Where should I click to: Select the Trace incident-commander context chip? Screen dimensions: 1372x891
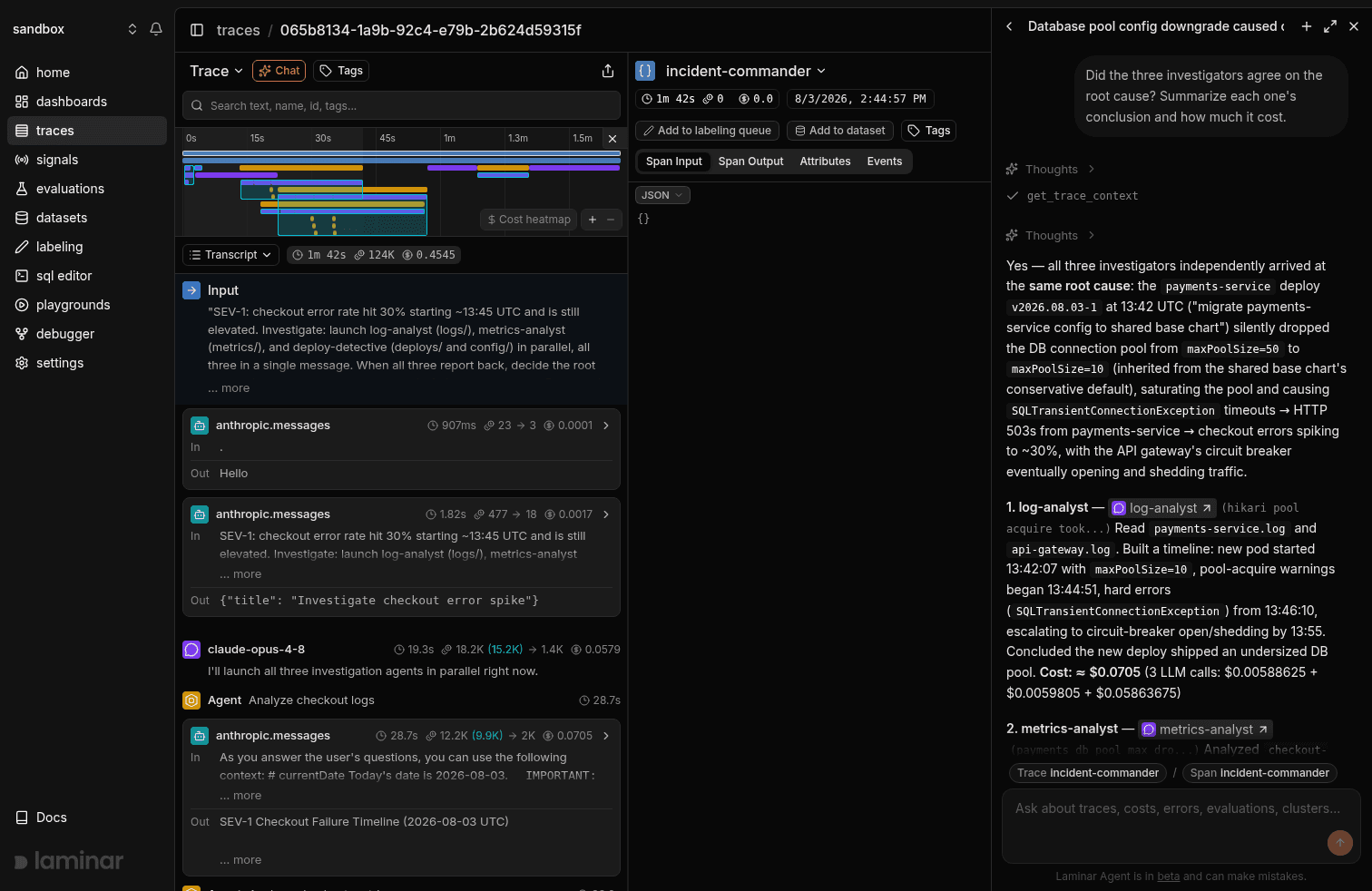(x=1088, y=773)
